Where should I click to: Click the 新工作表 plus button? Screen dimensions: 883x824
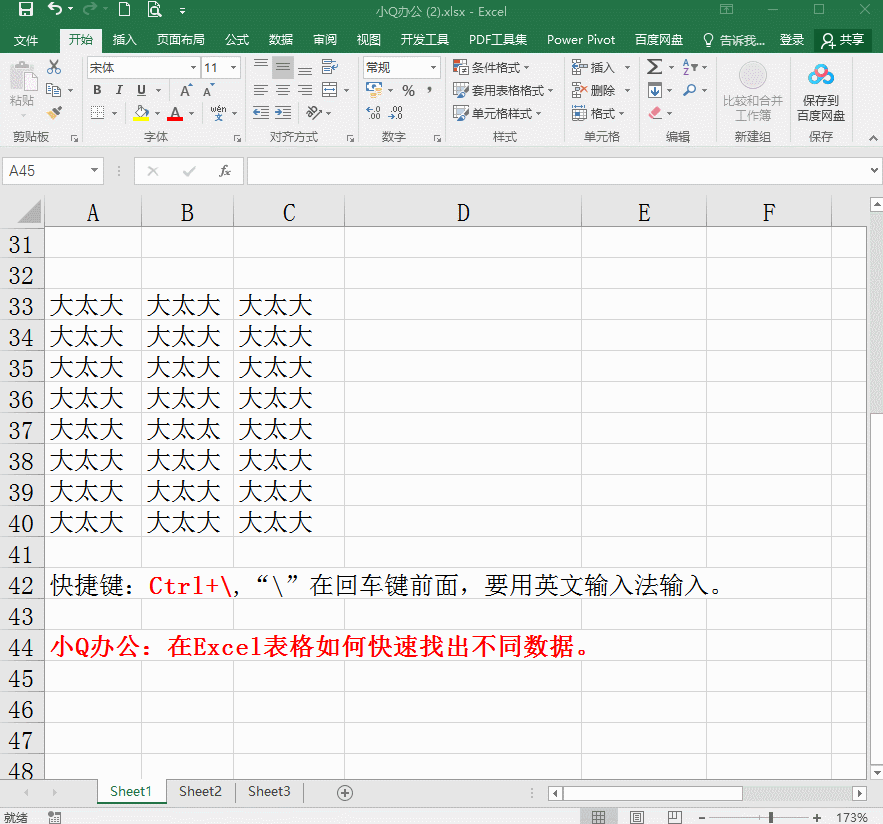pyautogui.click(x=344, y=791)
